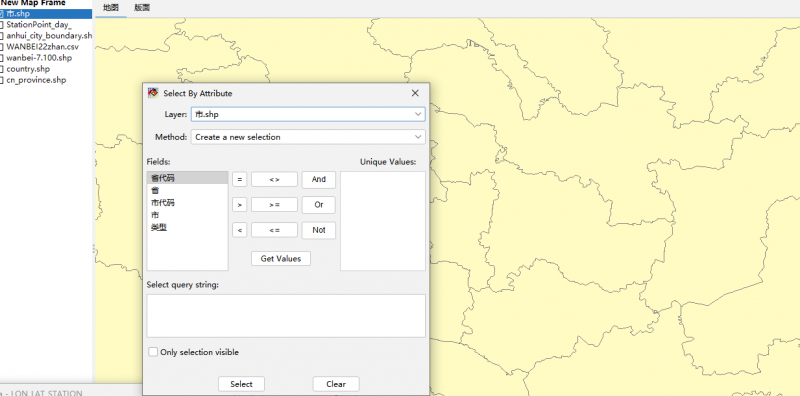Click the Select button
This screenshot has width=800, height=396.
pyautogui.click(x=241, y=384)
